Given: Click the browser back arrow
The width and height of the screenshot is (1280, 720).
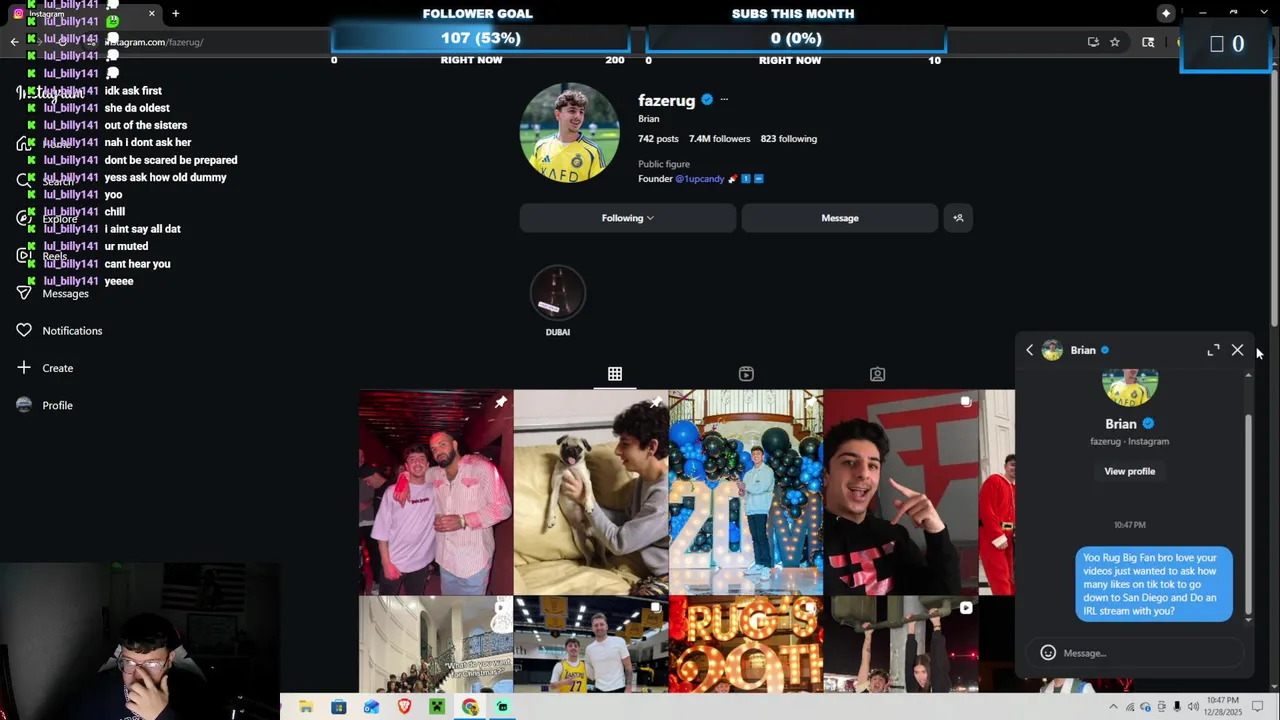Looking at the screenshot, I should [14, 42].
